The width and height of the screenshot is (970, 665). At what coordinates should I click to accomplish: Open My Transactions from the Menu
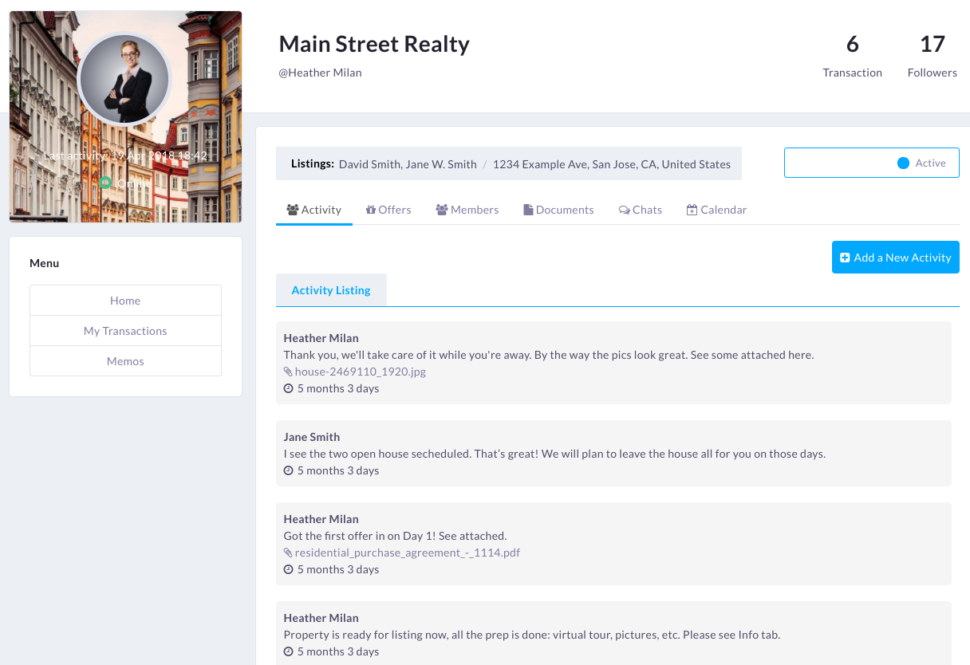click(x=126, y=331)
